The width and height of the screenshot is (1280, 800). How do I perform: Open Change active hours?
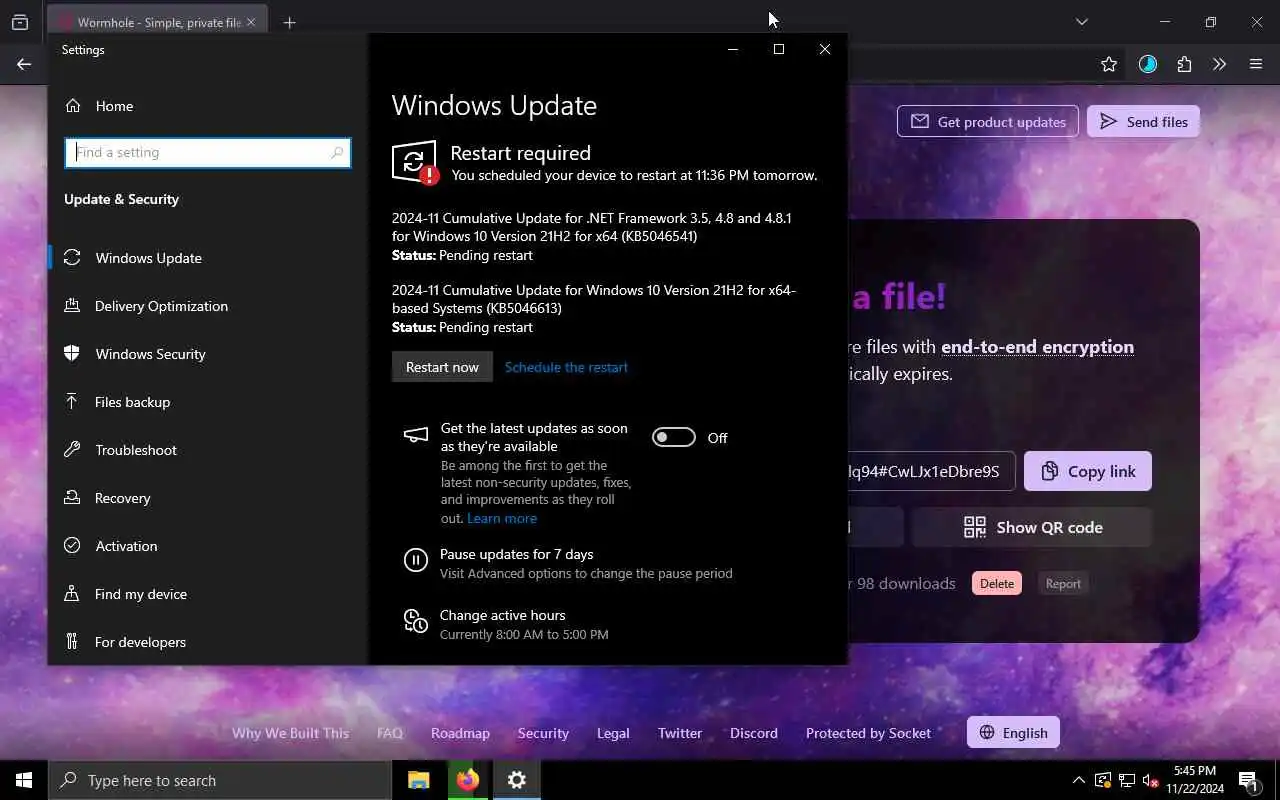coord(502,615)
